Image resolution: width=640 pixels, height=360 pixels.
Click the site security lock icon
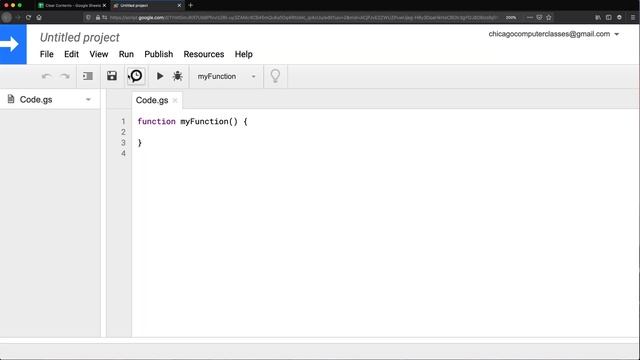(x=98, y=18)
